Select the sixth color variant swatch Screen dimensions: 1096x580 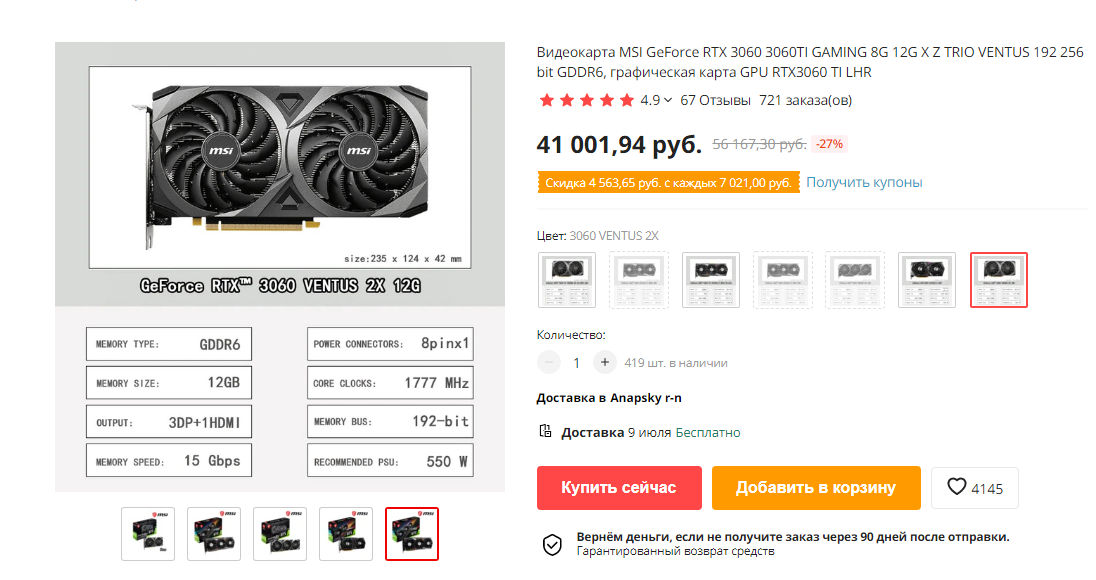[x=927, y=280]
